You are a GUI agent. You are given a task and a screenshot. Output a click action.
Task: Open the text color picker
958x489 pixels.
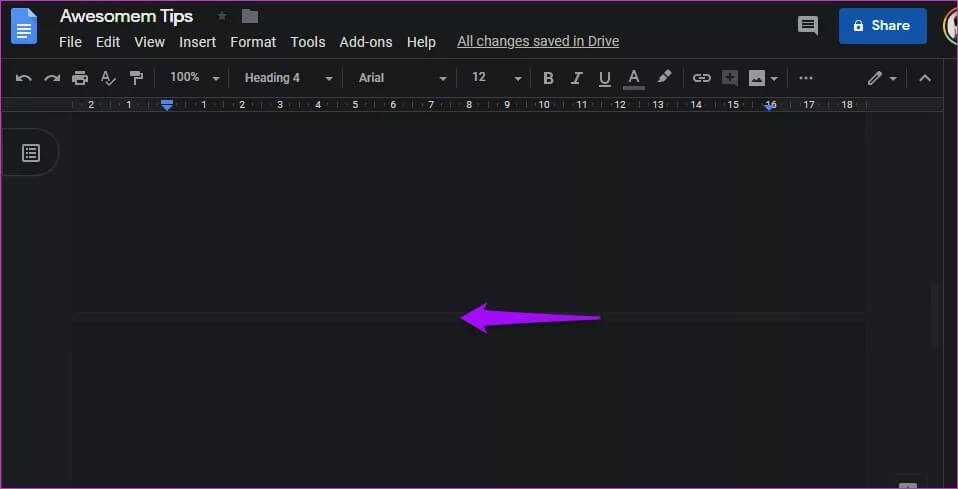(x=634, y=78)
